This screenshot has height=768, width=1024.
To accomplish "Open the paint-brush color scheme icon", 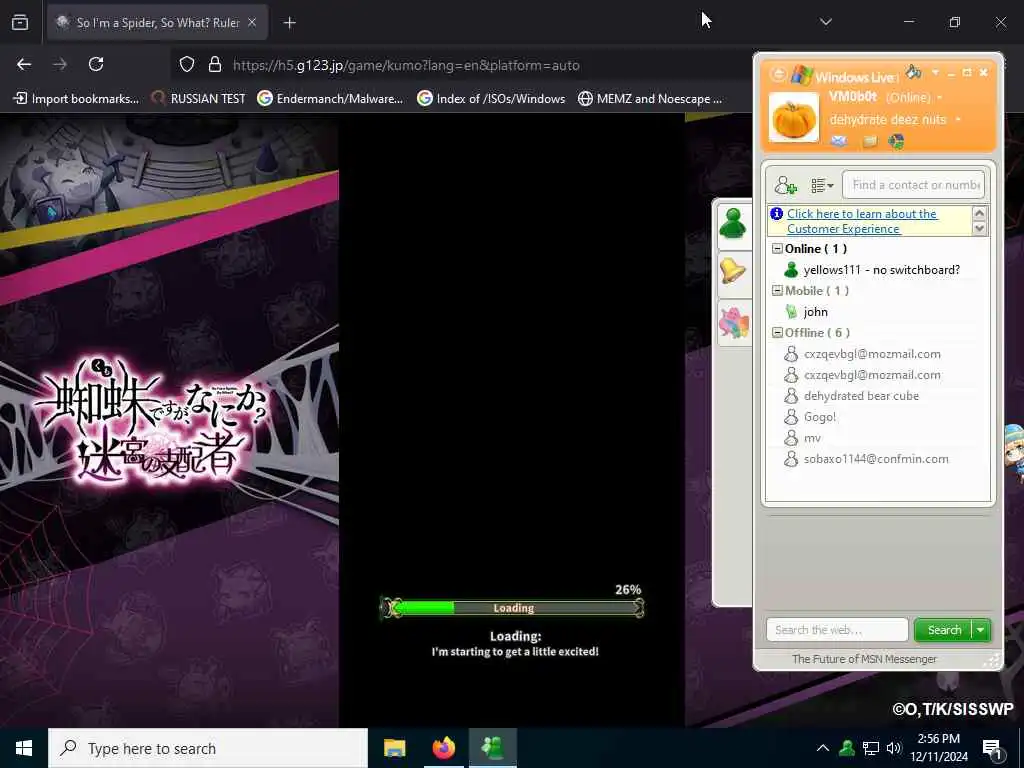I will coord(914,71).
